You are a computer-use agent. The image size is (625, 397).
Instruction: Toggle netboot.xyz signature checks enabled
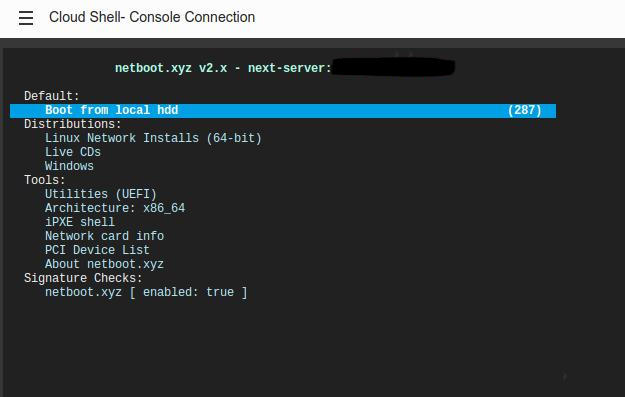146,292
